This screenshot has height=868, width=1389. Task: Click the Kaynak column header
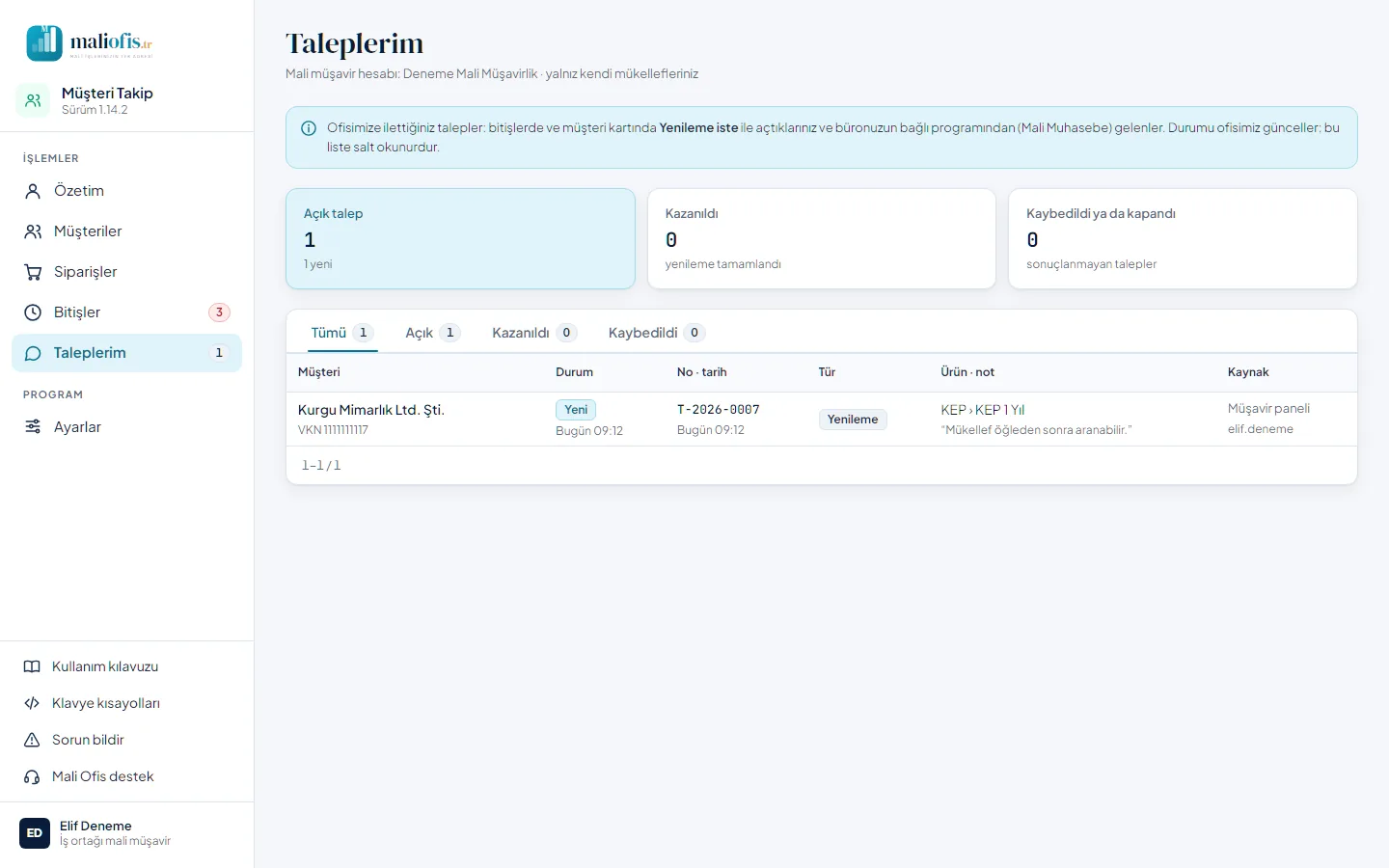pos(1248,372)
